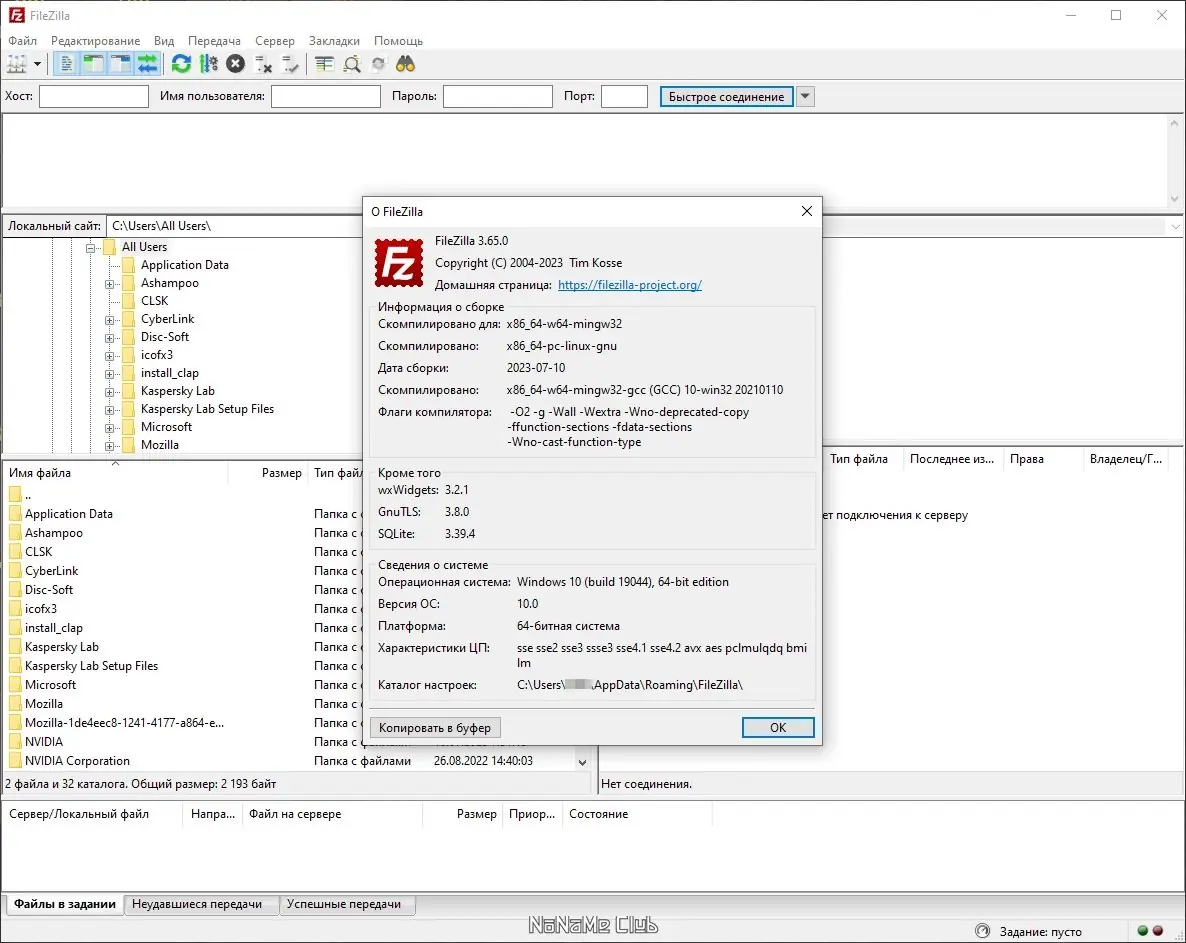Open Site Manager dropdown arrow
The height and width of the screenshot is (943, 1186).
coord(37,64)
